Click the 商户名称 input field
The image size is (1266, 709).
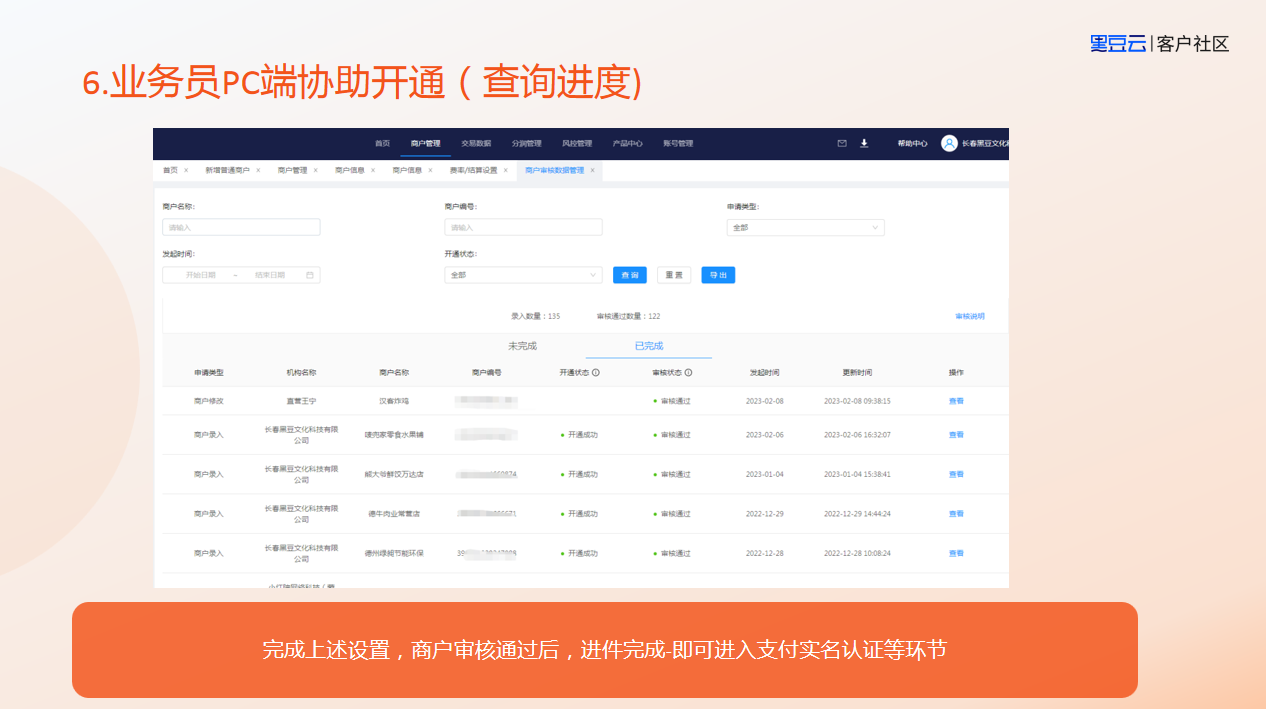tap(241, 227)
